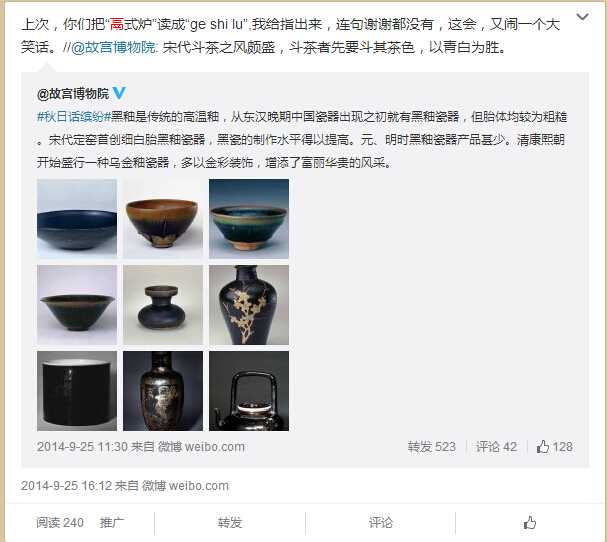Like the post with bottom thumbs-up icon

pos(530,523)
